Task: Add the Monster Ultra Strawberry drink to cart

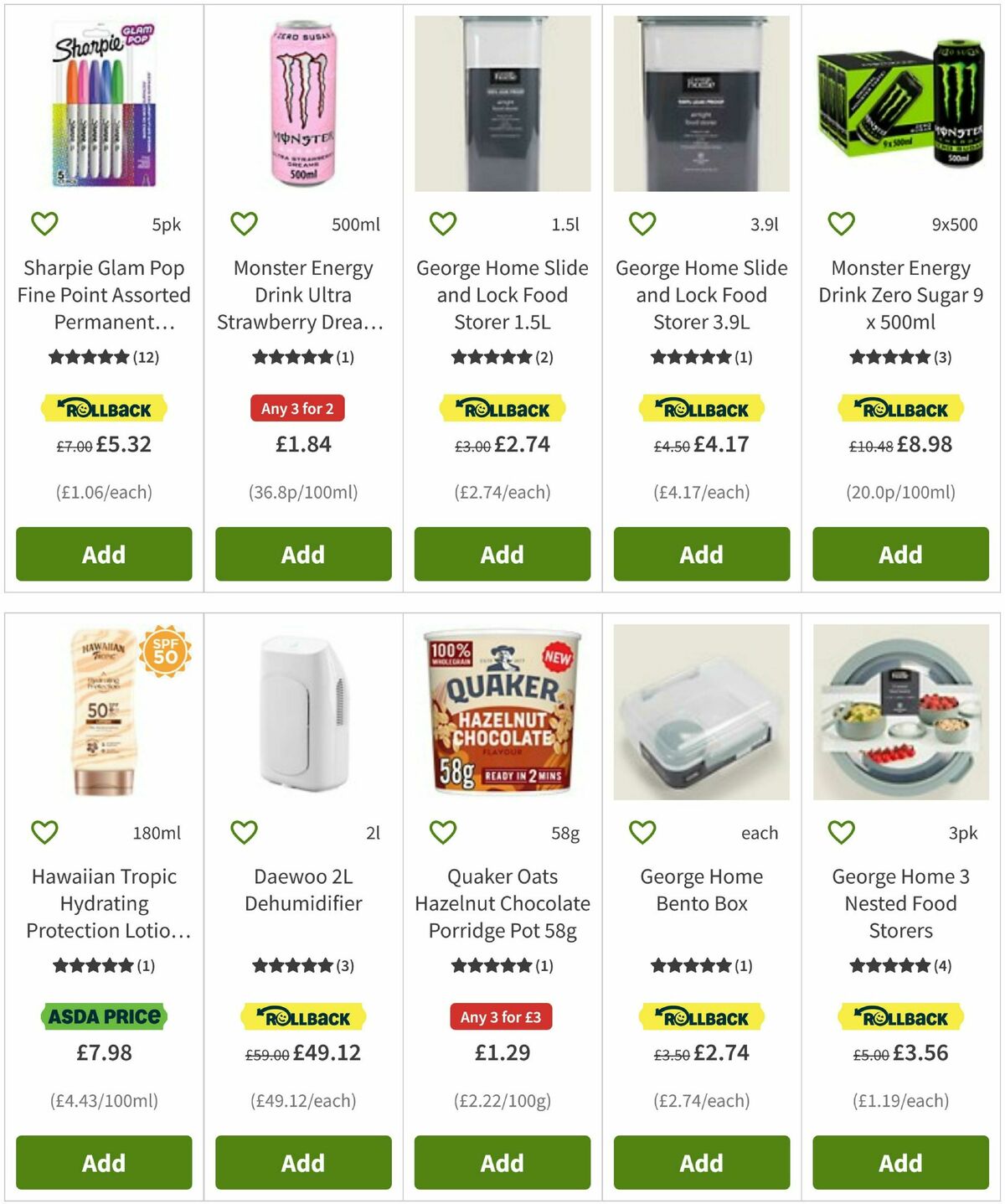Action: tap(302, 554)
